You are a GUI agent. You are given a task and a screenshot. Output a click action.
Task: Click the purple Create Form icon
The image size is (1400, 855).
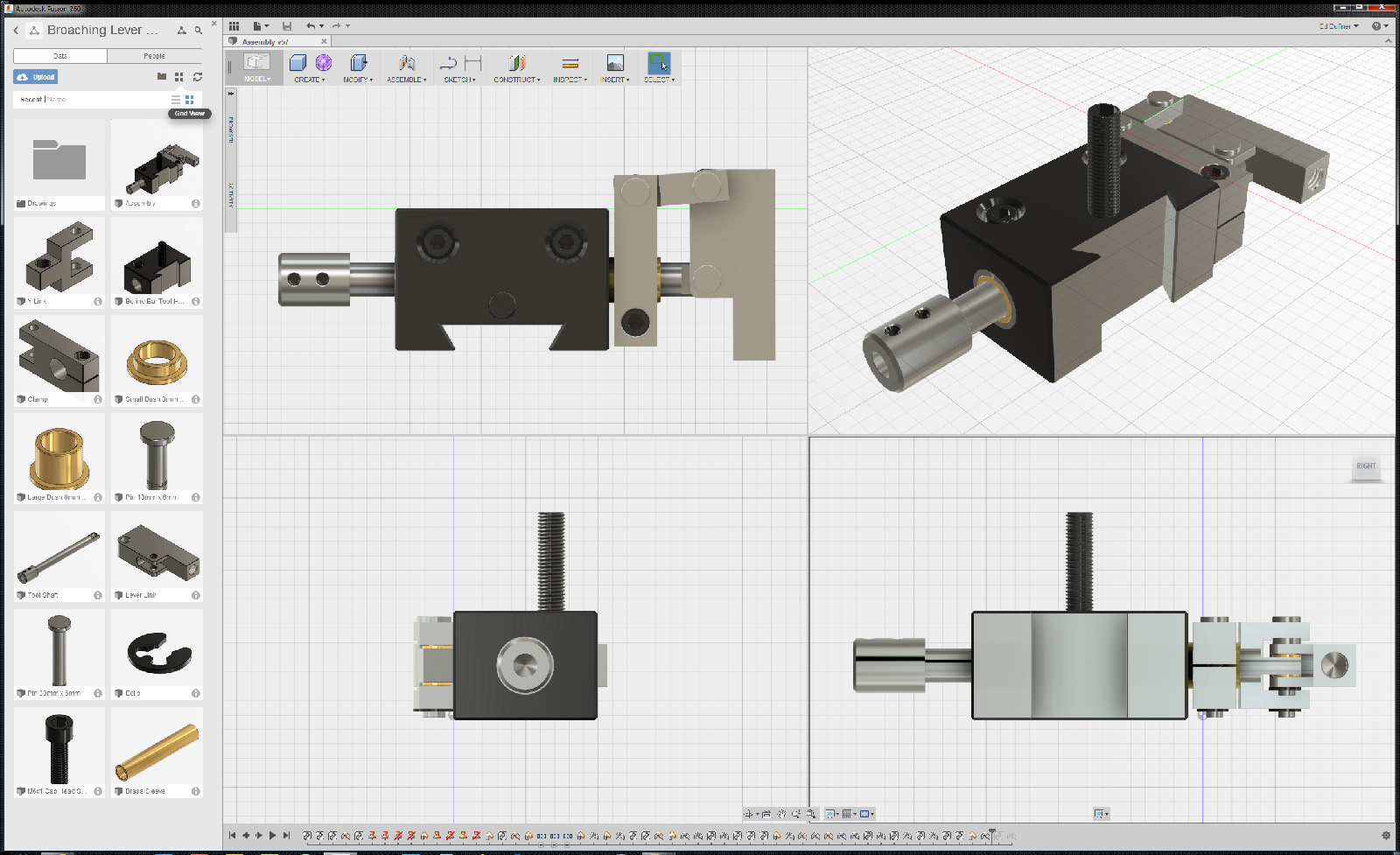pyautogui.click(x=324, y=63)
